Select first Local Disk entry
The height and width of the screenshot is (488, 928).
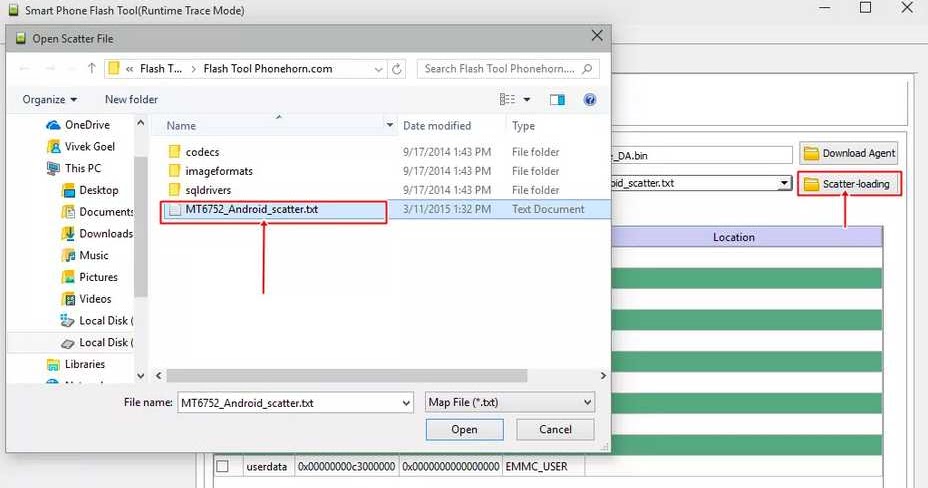point(106,321)
